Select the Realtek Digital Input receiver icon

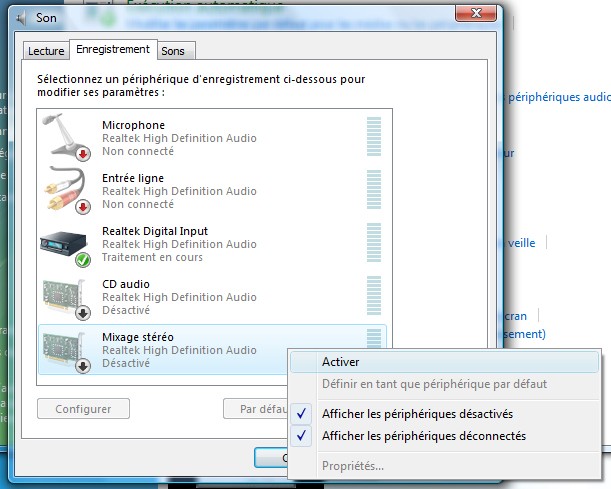65,244
